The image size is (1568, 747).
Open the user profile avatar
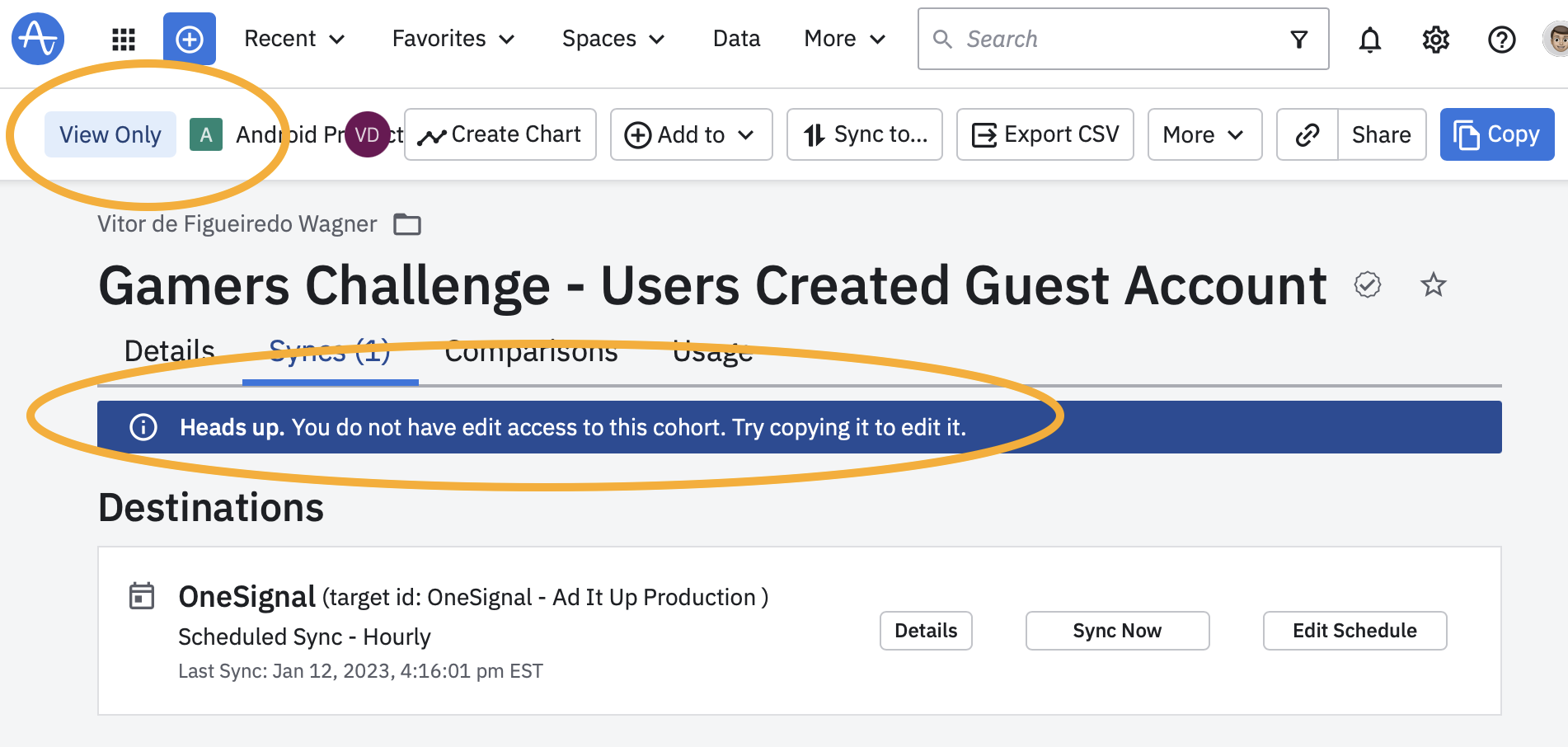point(1556,39)
